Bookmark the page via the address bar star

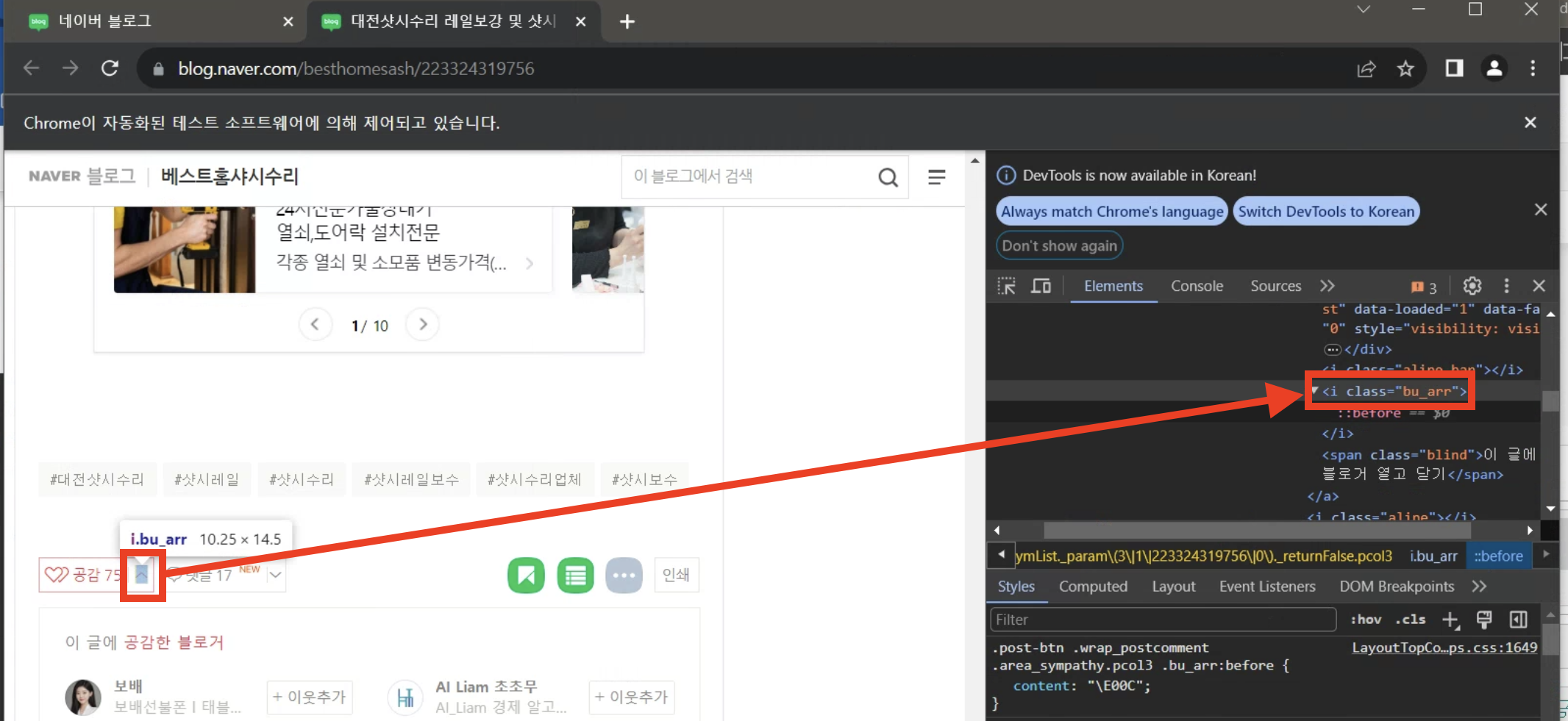tap(1405, 68)
